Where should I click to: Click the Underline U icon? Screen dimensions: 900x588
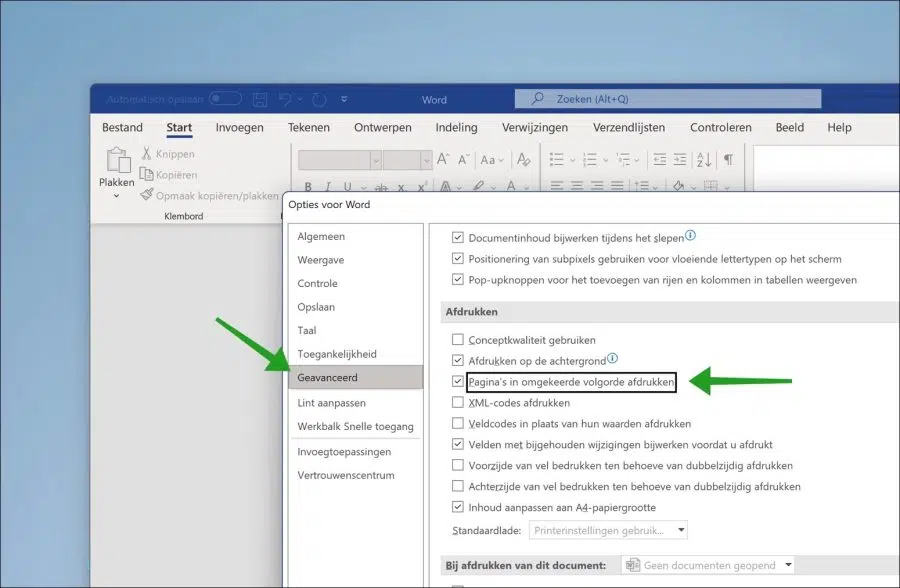[x=347, y=187]
